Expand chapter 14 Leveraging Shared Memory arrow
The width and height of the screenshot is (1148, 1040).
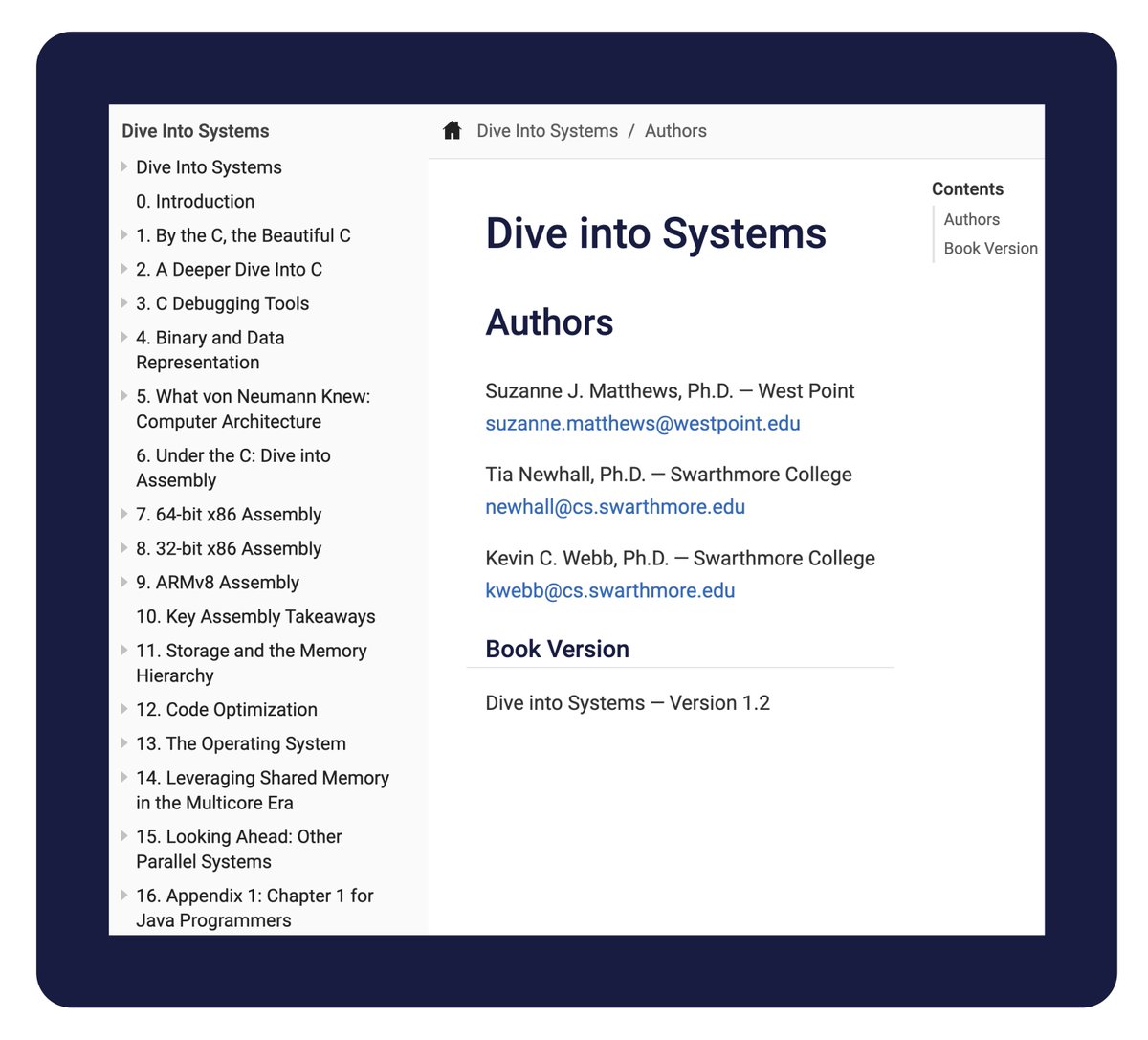124,777
